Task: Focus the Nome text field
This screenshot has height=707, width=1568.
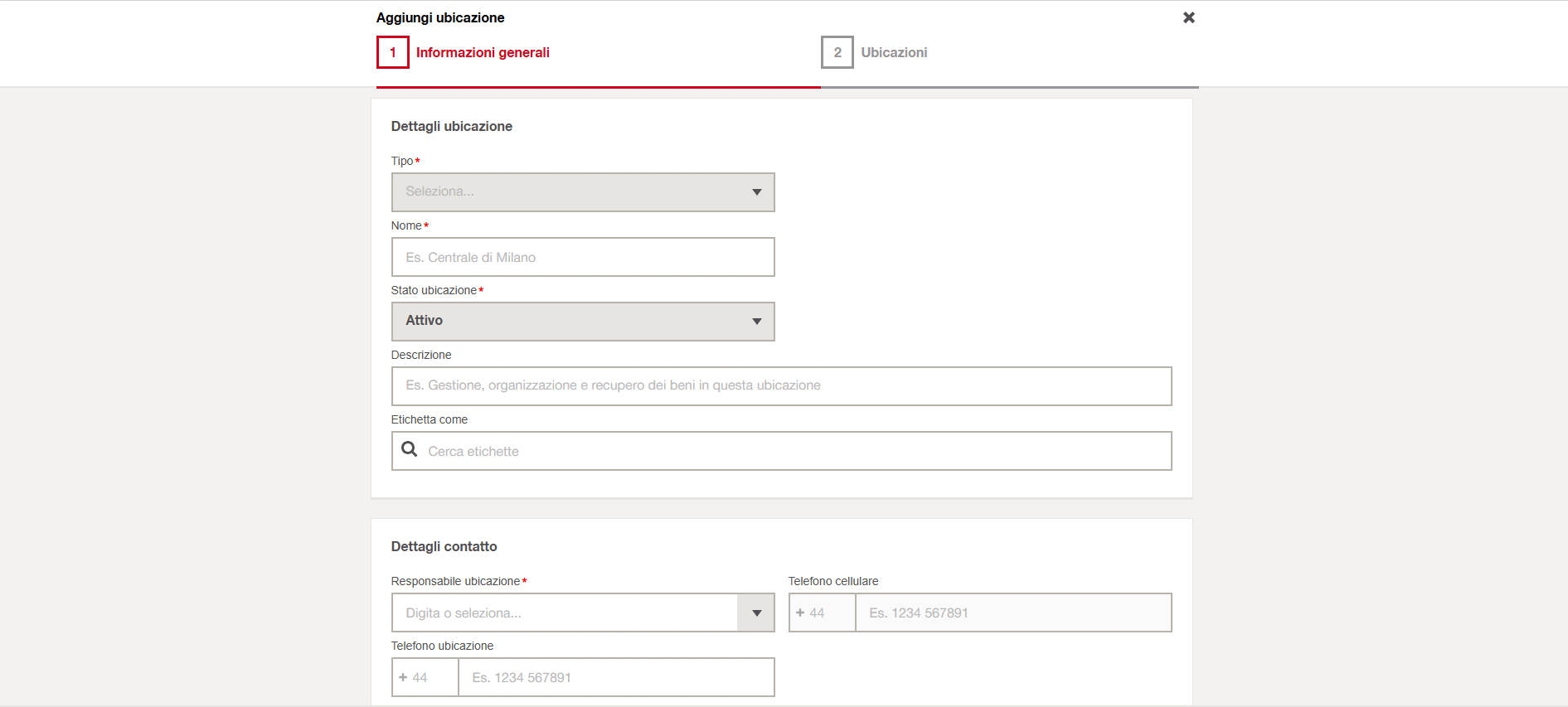Action: coord(582,257)
